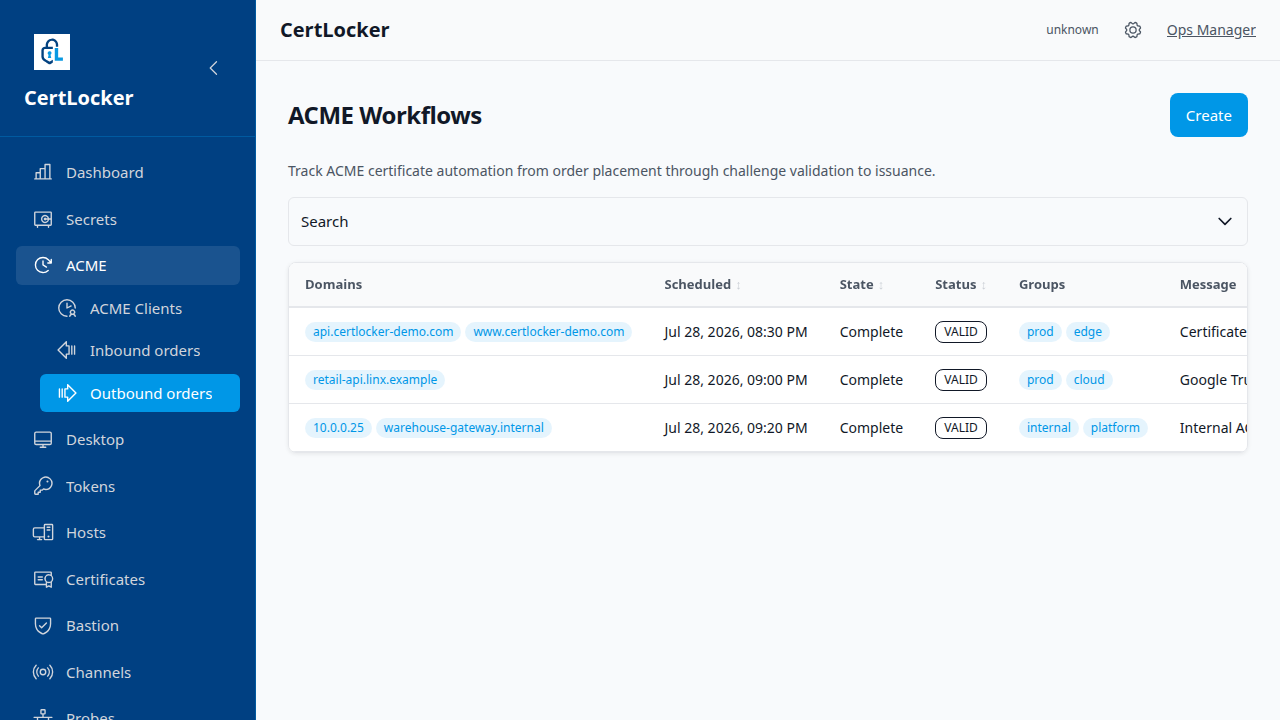Image resolution: width=1280 pixels, height=720 pixels.
Task: Open the Ops Manager link
Action: pyautogui.click(x=1211, y=30)
